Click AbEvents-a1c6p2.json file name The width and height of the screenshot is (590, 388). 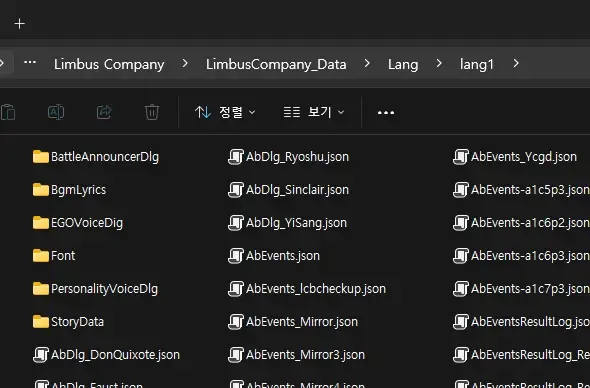(x=530, y=223)
